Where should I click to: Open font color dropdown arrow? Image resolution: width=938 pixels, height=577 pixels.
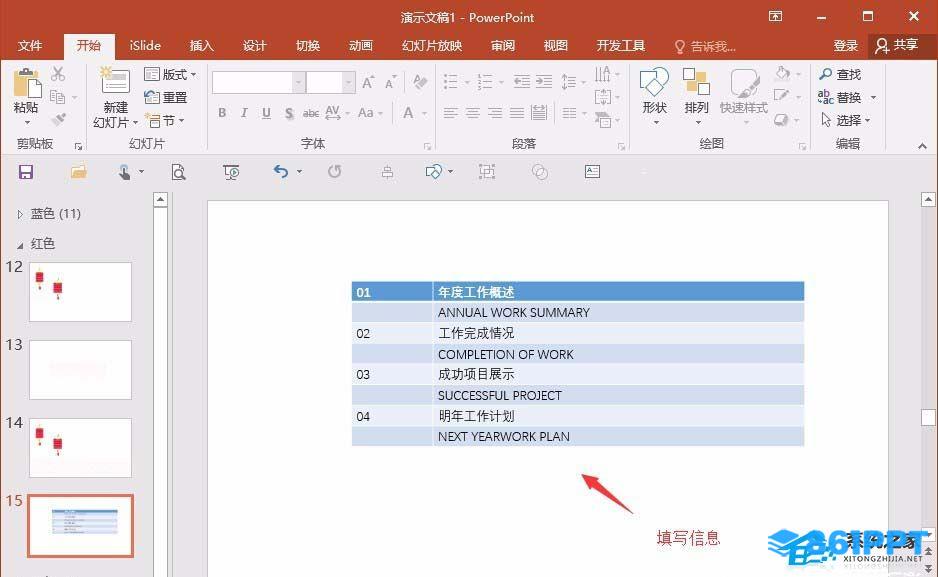click(424, 113)
